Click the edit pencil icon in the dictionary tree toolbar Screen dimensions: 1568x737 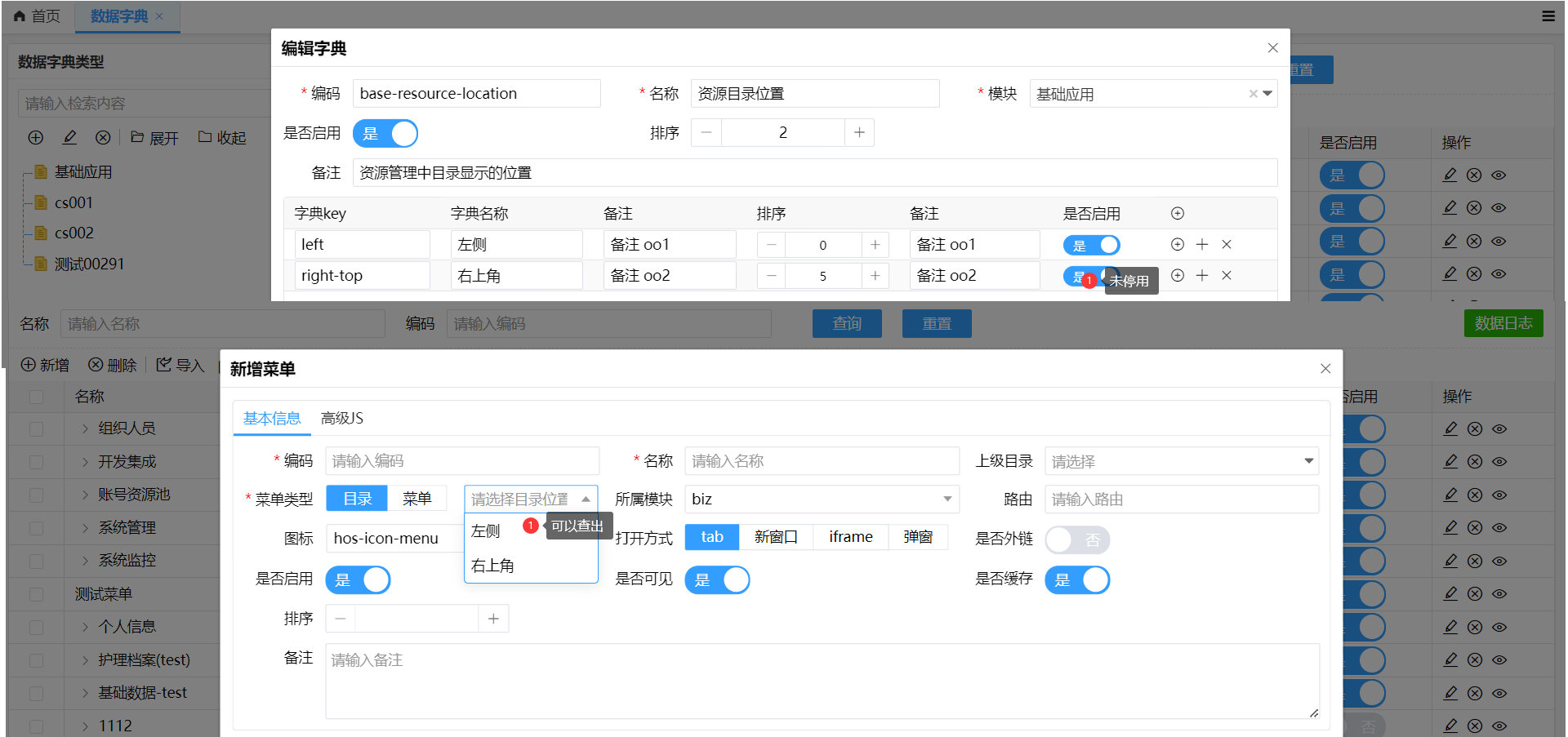point(69,137)
